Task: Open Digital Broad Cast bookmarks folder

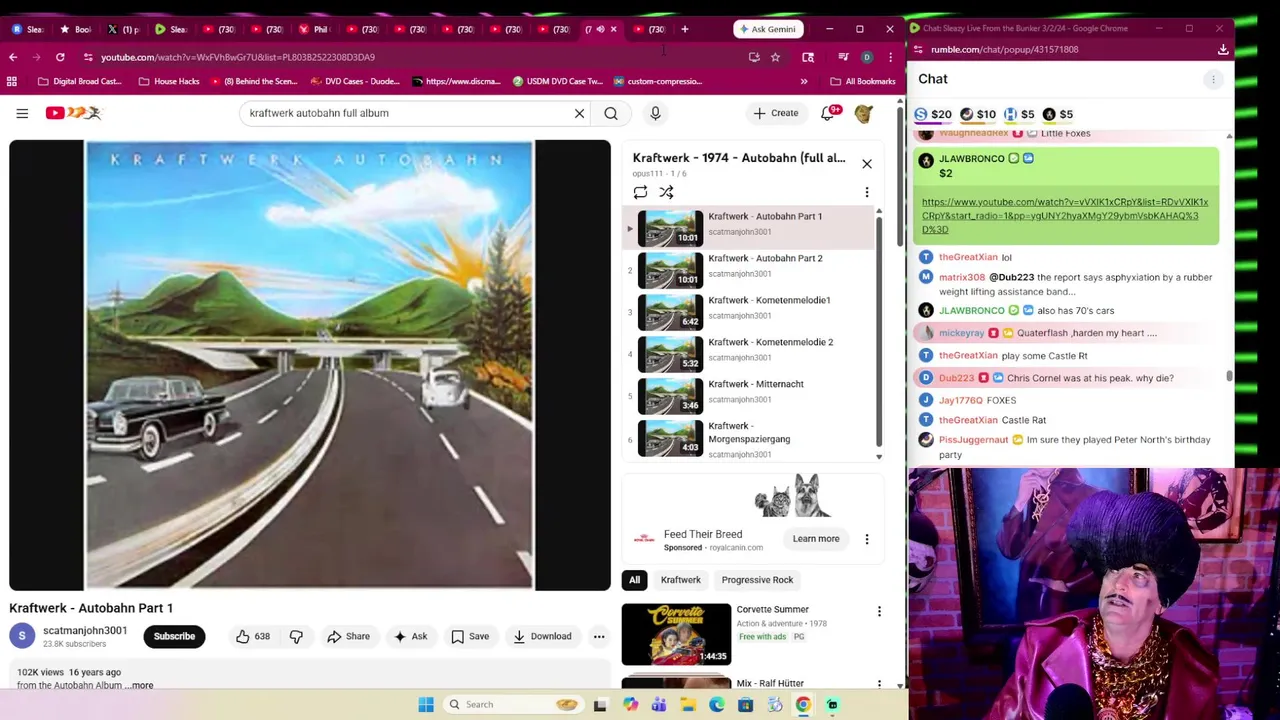Action: (79, 81)
